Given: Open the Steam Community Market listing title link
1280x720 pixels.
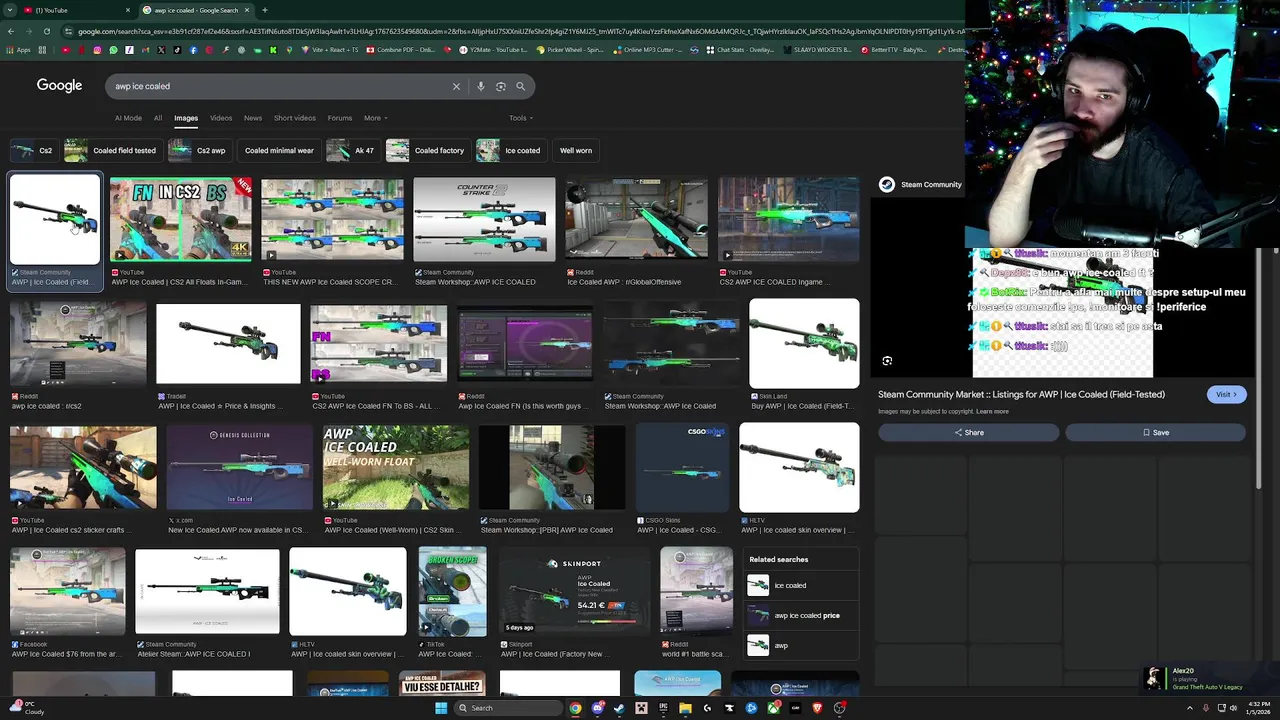Looking at the screenshot, I should click(x=1021, y=394).
